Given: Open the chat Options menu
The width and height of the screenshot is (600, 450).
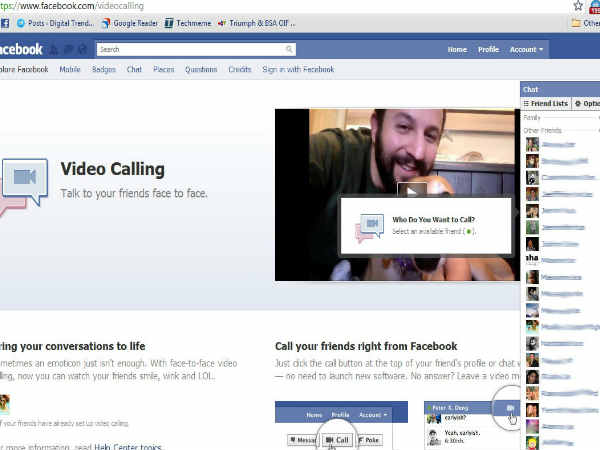Looking at the screenshot, I should point(588,104).
